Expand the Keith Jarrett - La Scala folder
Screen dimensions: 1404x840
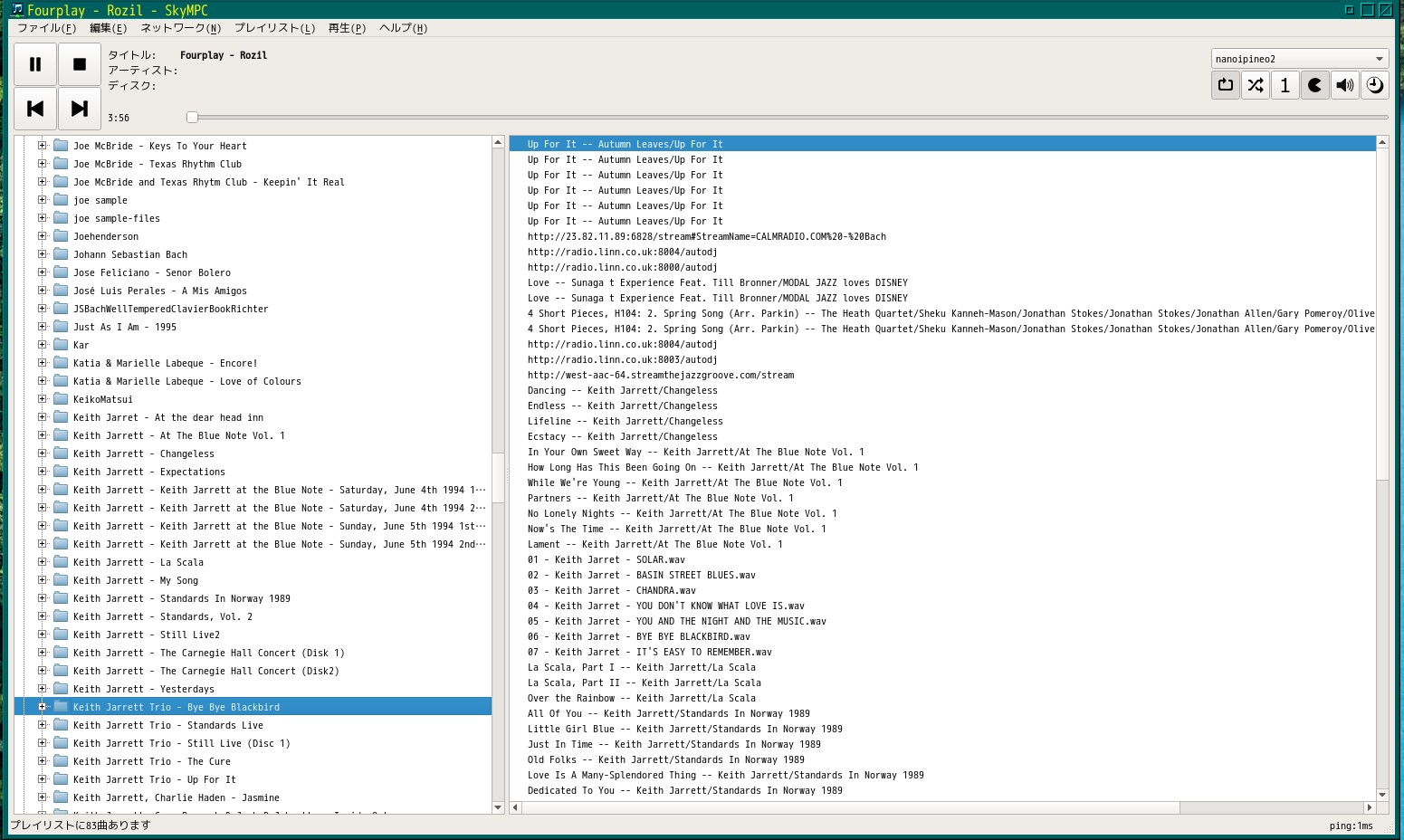pos(42,562)
